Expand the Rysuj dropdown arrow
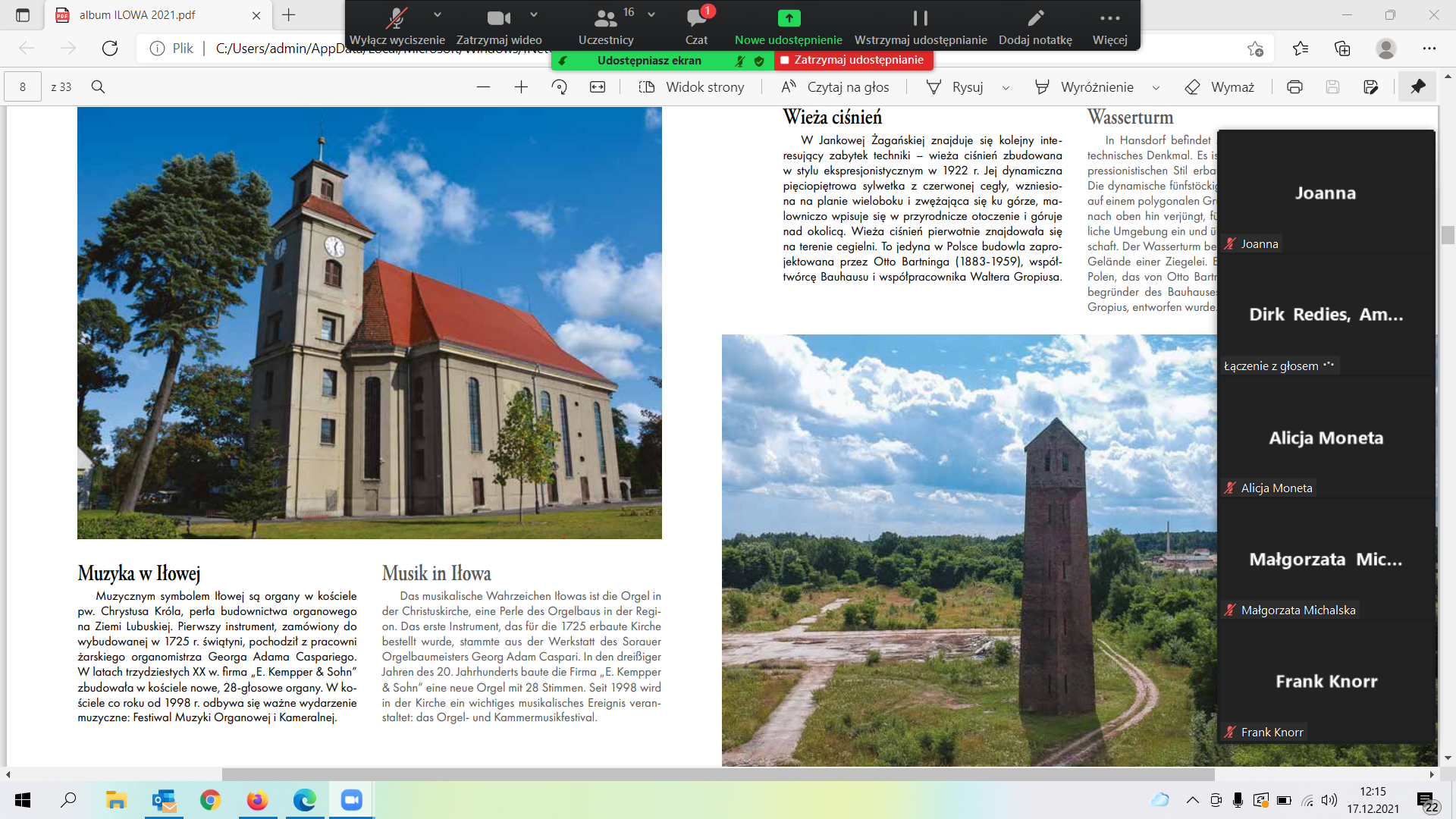The width and height of the screenshot is (1456, 819). tap(1006, 88)
